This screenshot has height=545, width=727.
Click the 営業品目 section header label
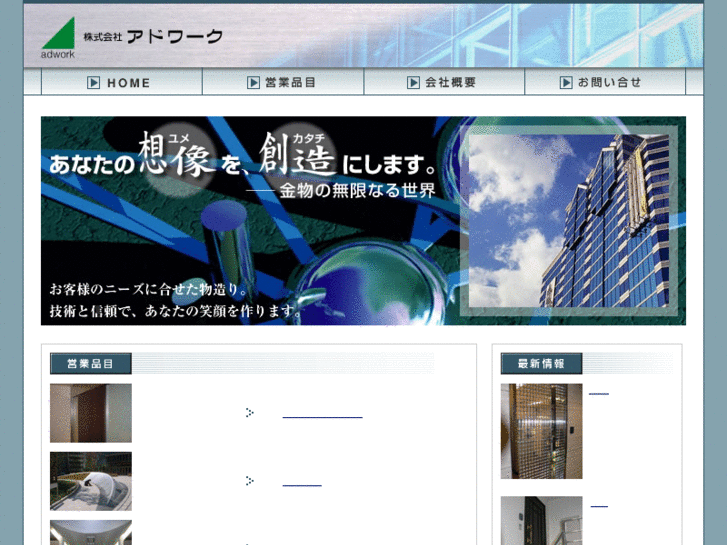(91, 364)
